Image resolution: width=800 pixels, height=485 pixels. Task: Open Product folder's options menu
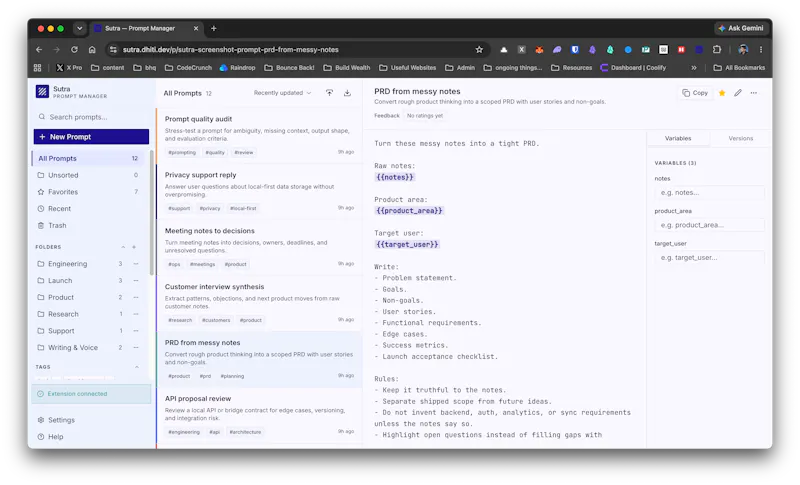coord(136,297)
